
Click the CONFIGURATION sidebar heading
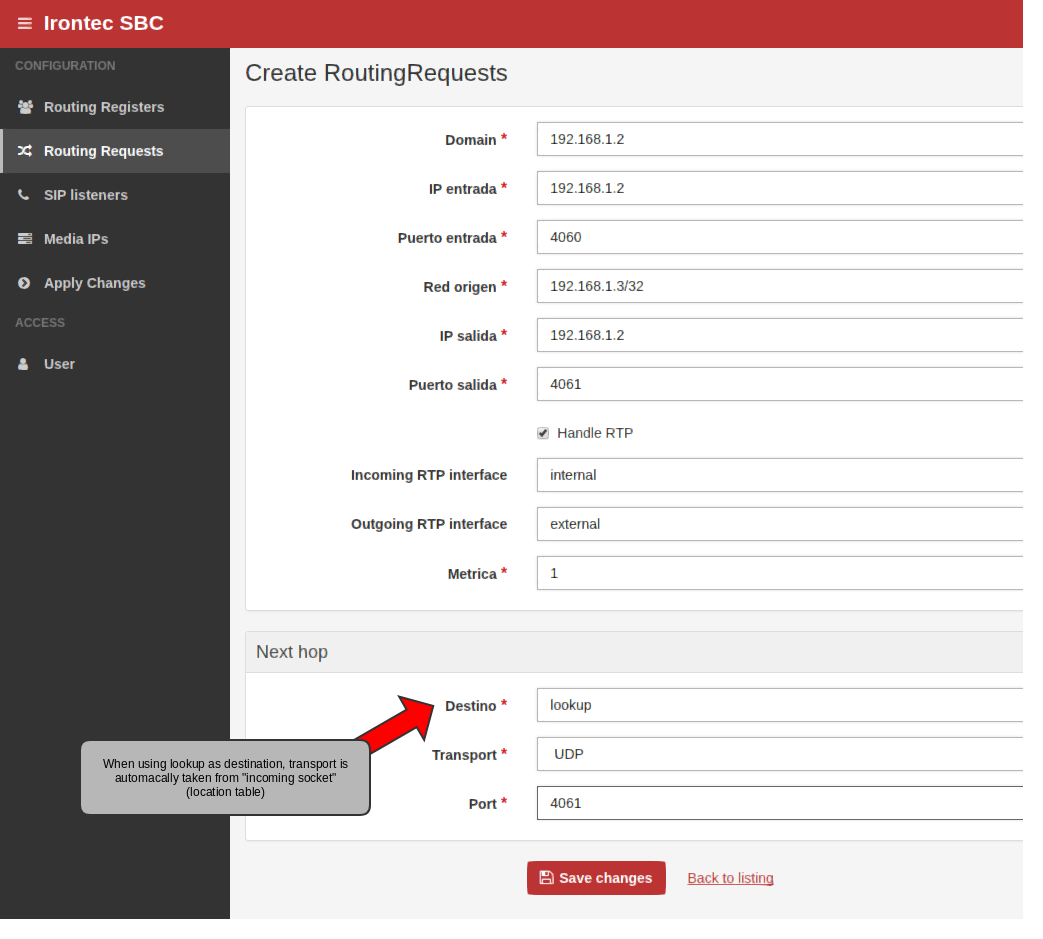click(x=65, y=66)
